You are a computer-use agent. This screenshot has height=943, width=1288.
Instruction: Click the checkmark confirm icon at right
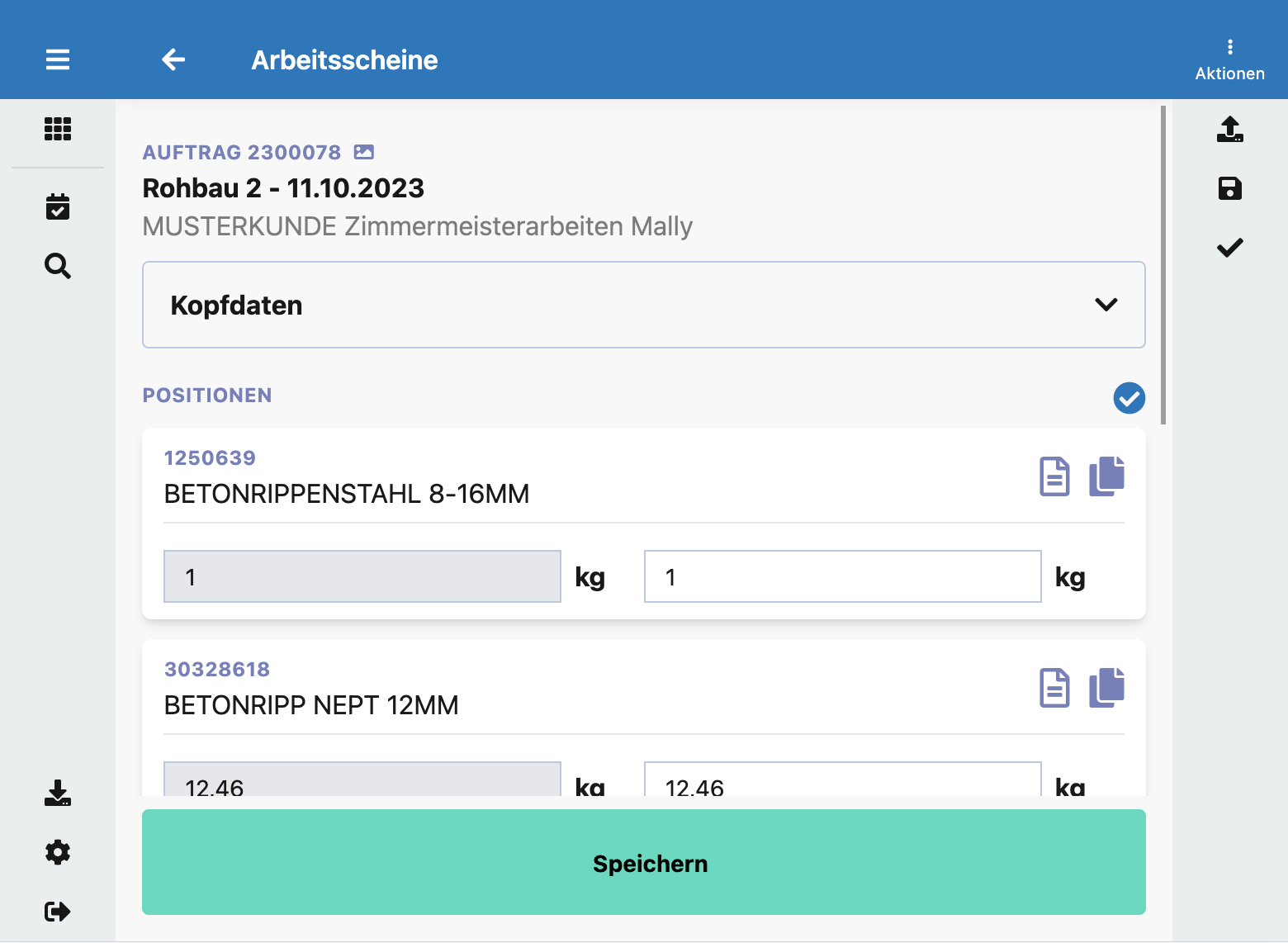point(1229,248)
